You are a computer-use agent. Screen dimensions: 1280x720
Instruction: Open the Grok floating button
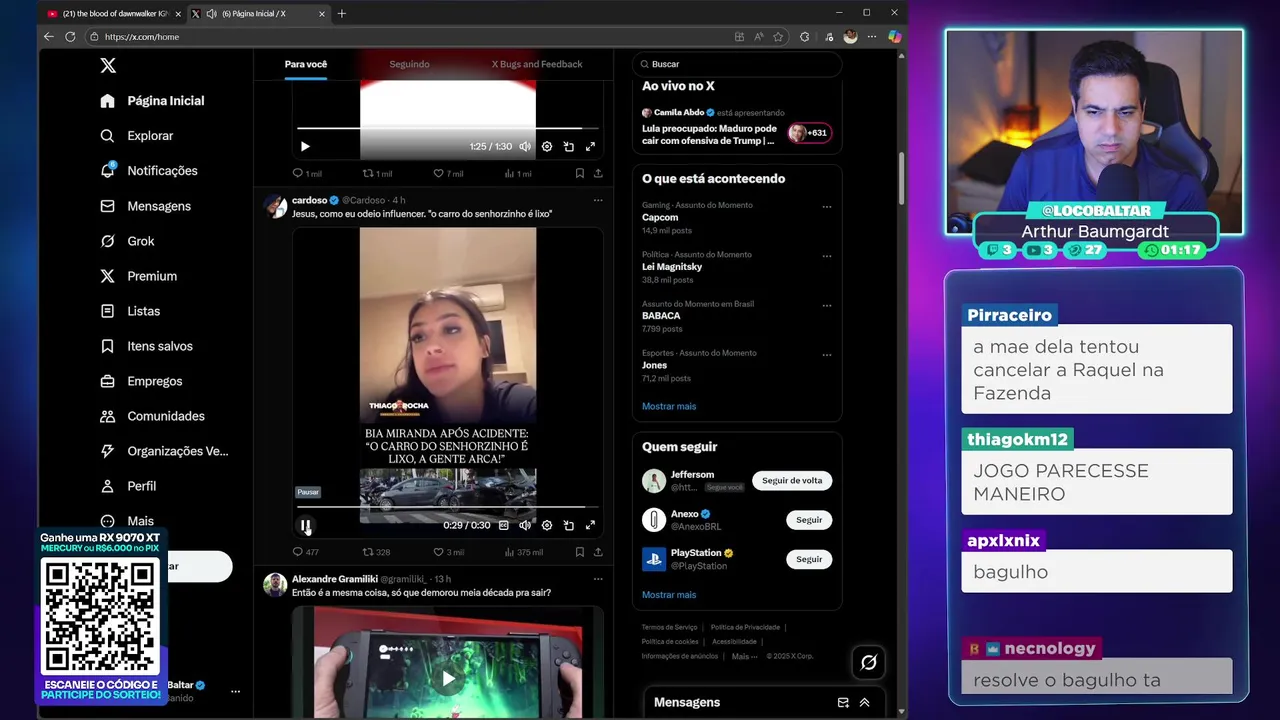point(868,662)
